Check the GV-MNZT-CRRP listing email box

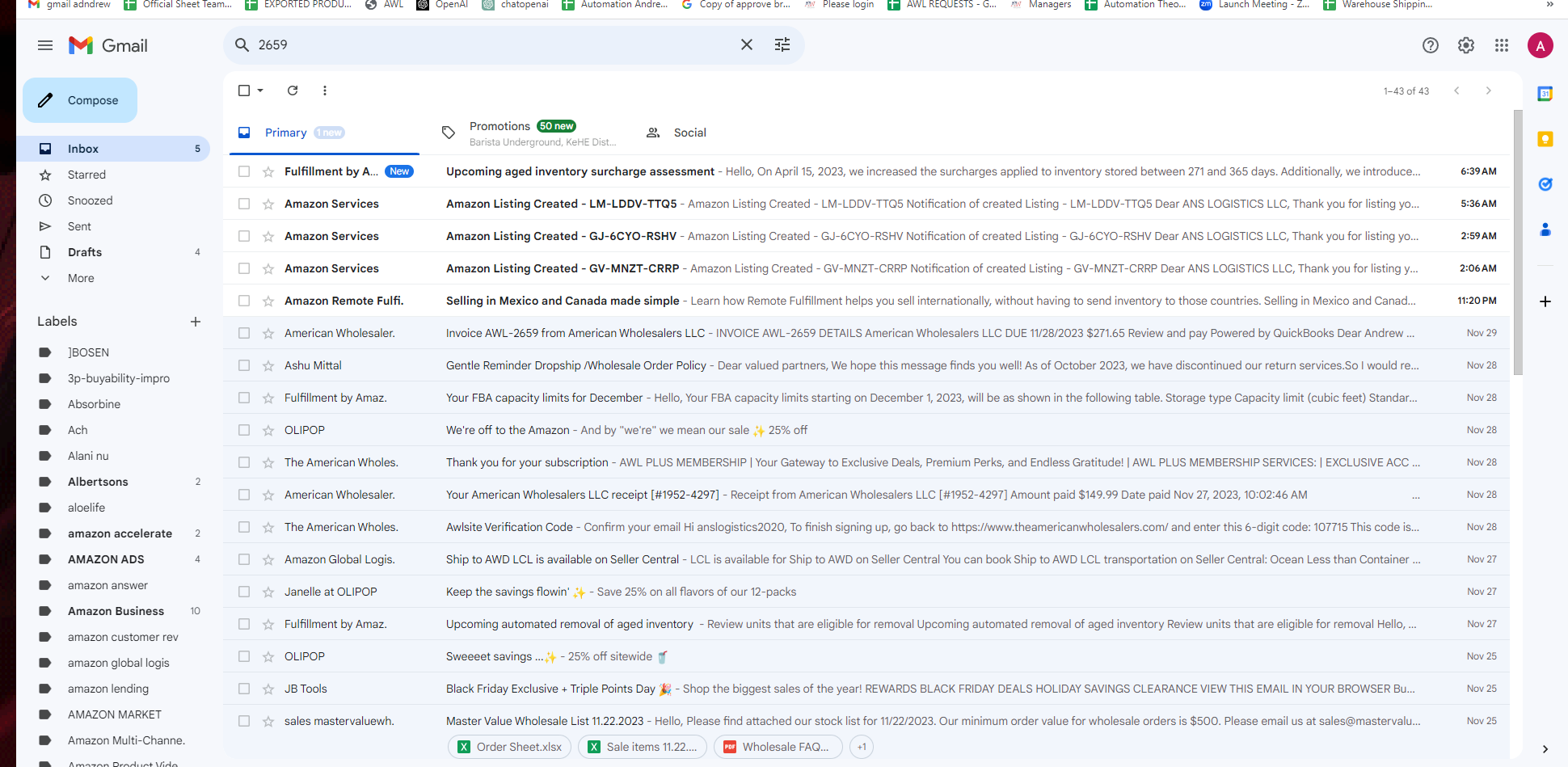pyautogui.click(x=244, y=268)
